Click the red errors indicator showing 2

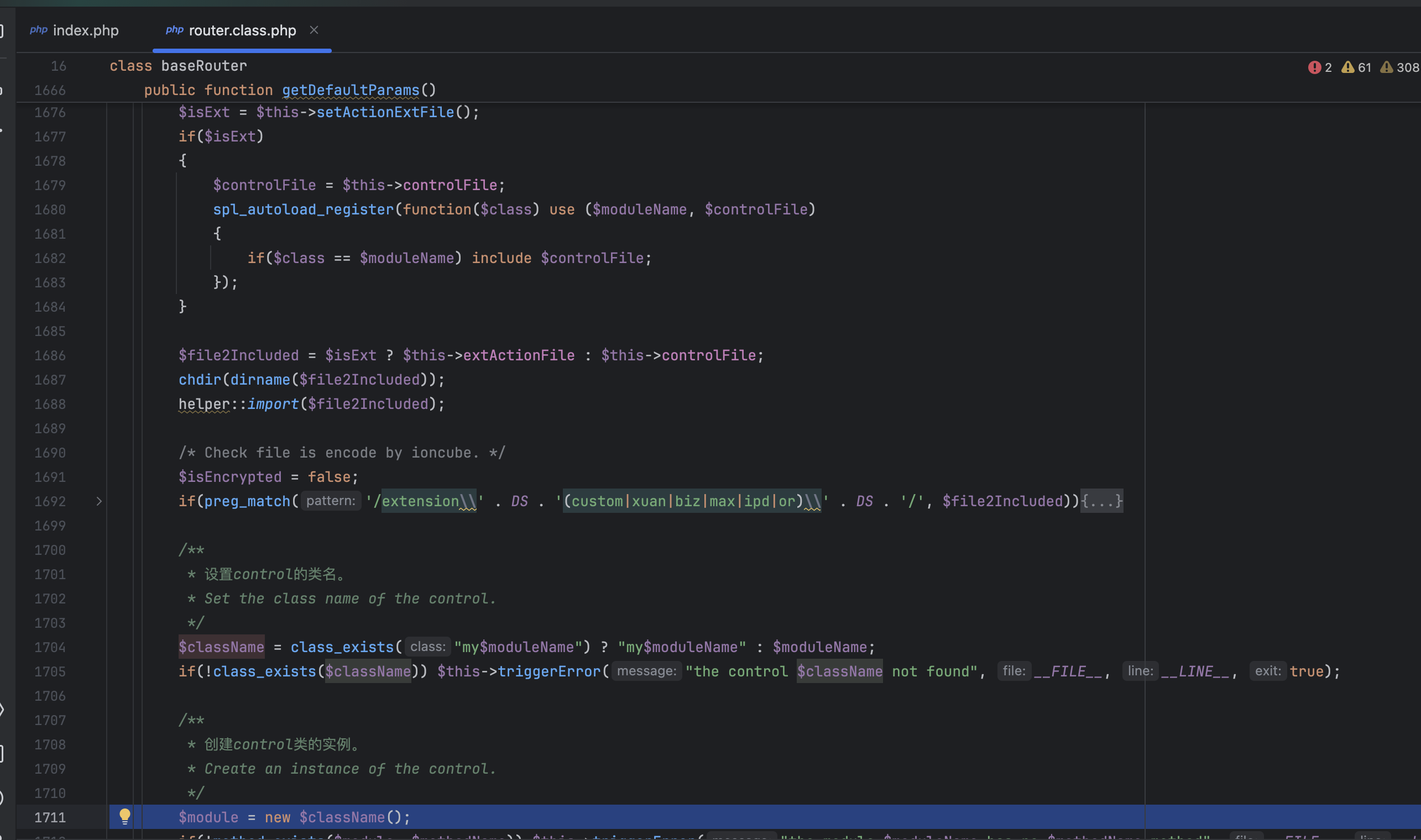(x=1319, y=67)
